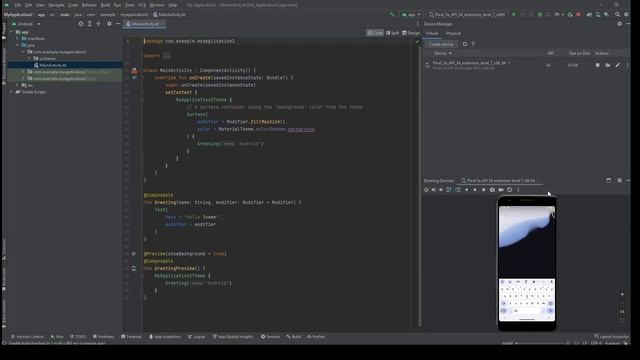Image resolution: width=640 pixels, height=360 pixels.
Task: Click the Create device button
Action: pos(441,44)
